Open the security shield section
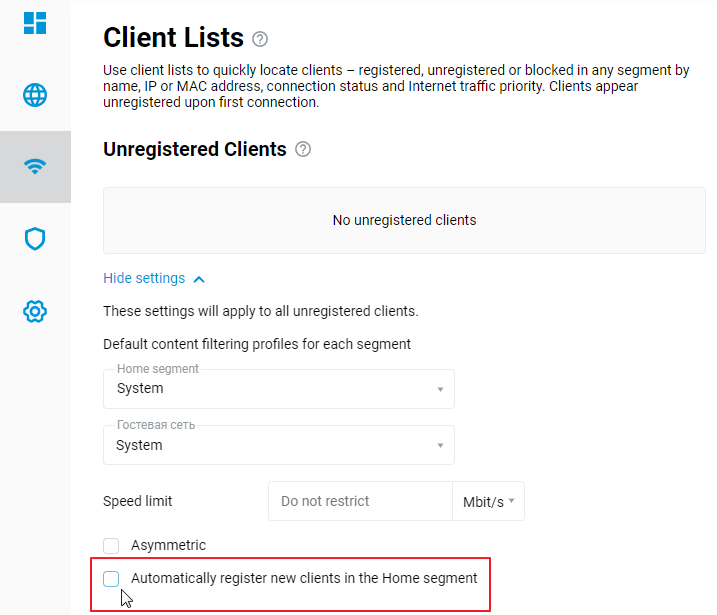Image resolution: width=717 pixels, height=615 pixels. (x=35, y=239)
